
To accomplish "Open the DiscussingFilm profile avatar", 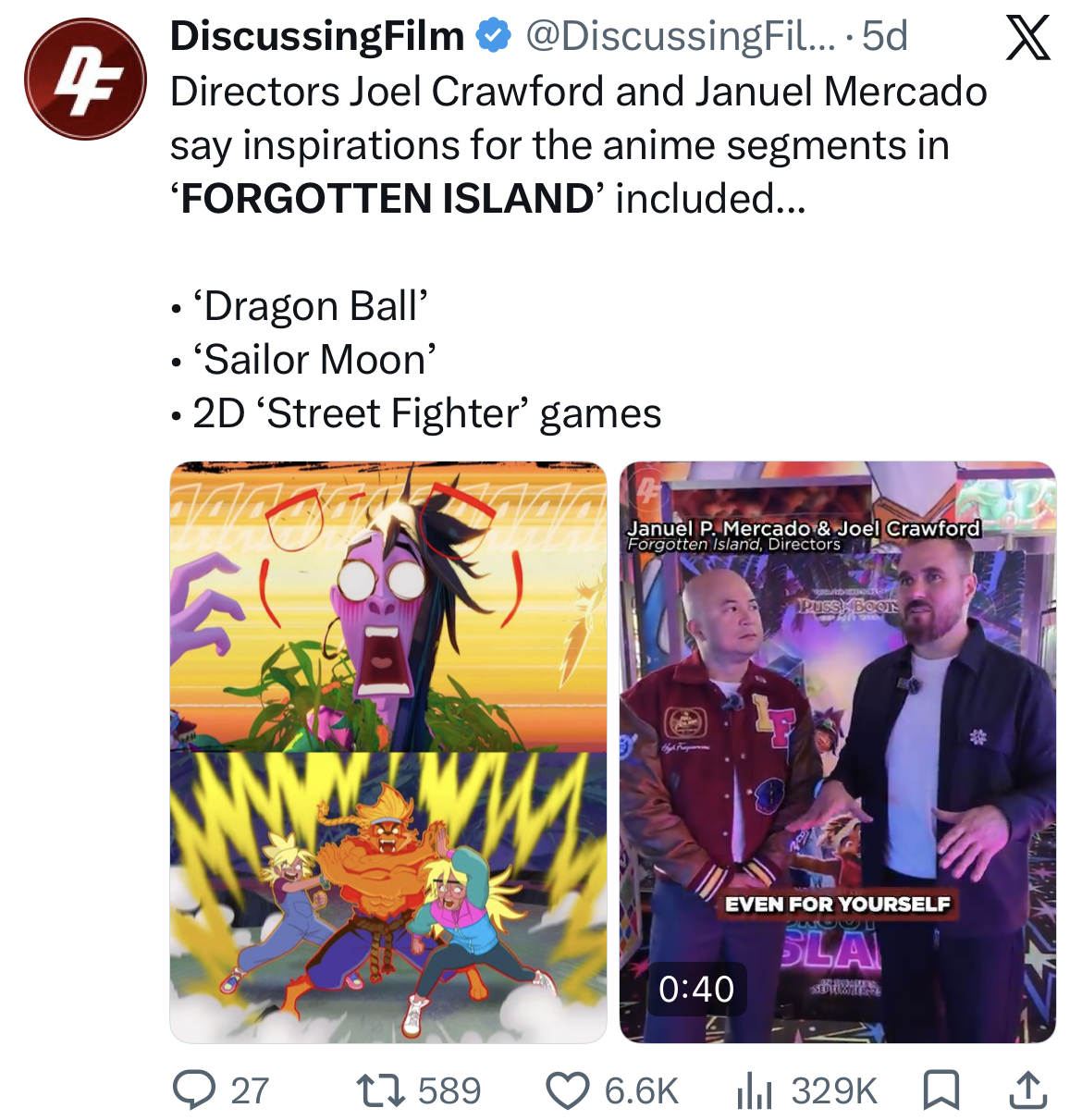I will [x=85, y=79].
